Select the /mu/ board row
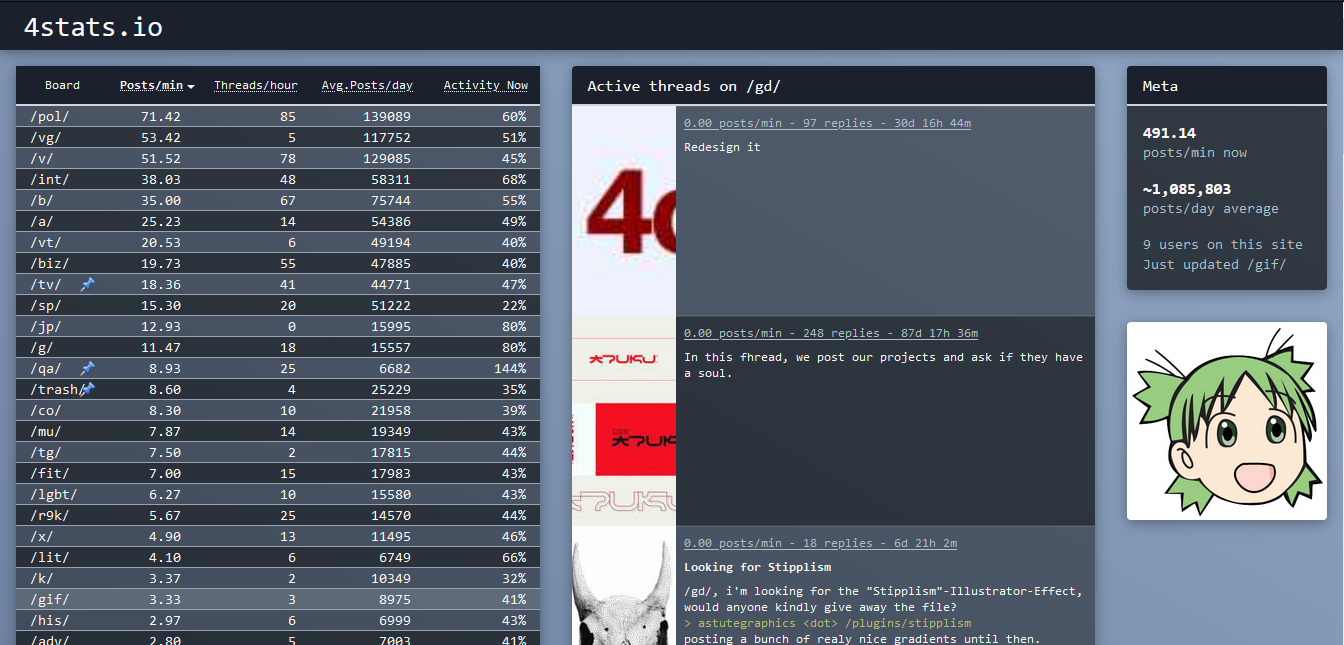Viewport: 1344px width, 645px height. [x=278, y=432]
